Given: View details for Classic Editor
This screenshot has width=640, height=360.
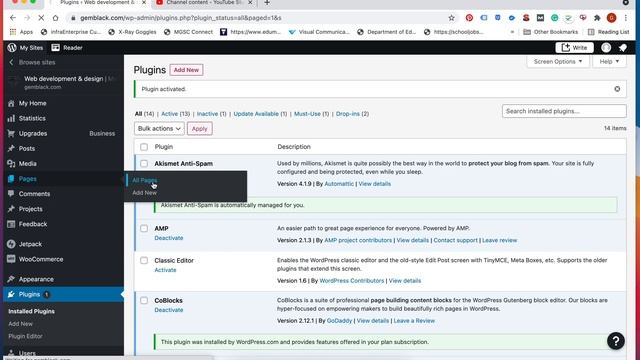Looking at the screenshot, I should [404, 281].
